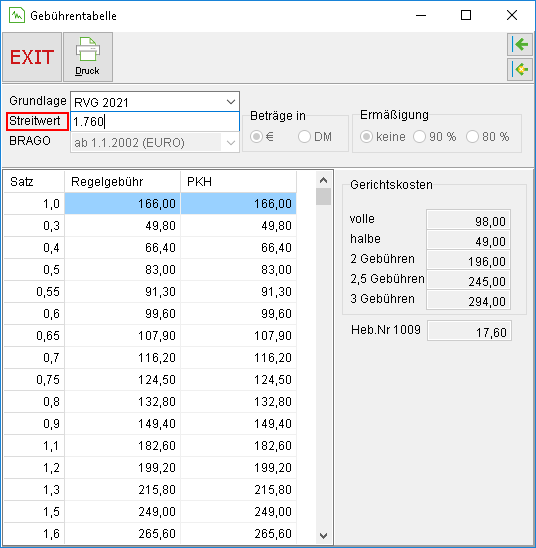536x548 pixels.
Task: Click PKH value 91,30
Action: (239, 291)
